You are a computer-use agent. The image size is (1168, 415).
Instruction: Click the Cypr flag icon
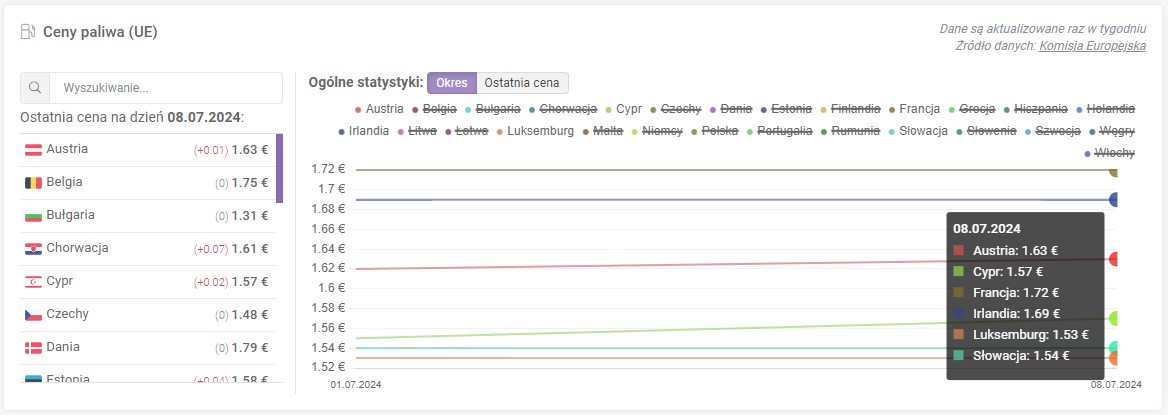[x=34, y=282]
